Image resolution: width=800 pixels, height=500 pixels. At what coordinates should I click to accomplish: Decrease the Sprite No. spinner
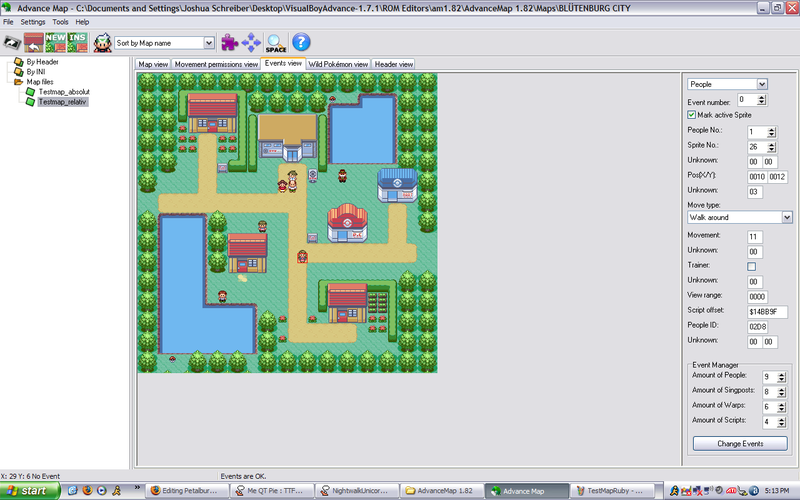point(771,150)
